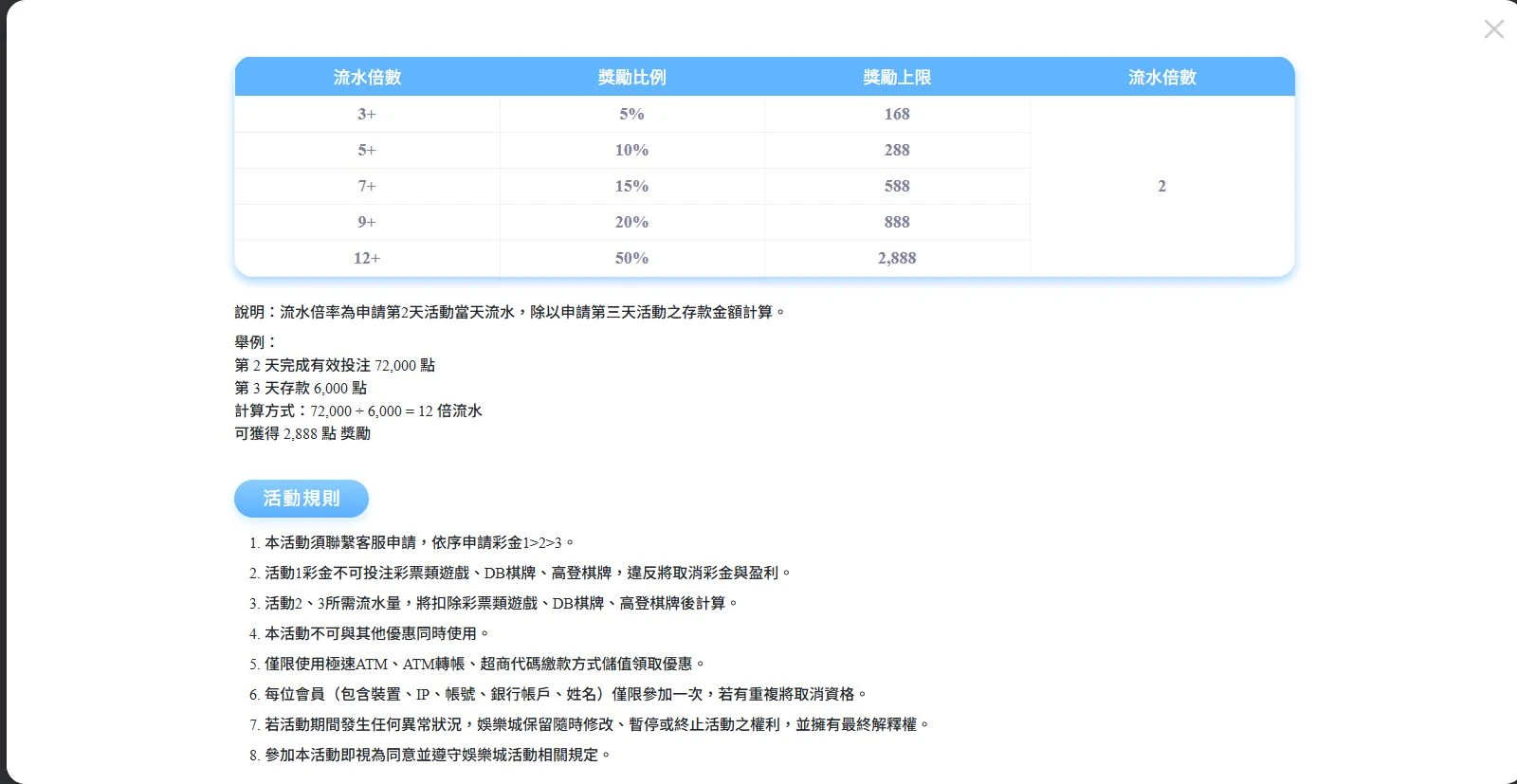
Task: Select the 50% reward ratio cell
Action: click(632, 258)
